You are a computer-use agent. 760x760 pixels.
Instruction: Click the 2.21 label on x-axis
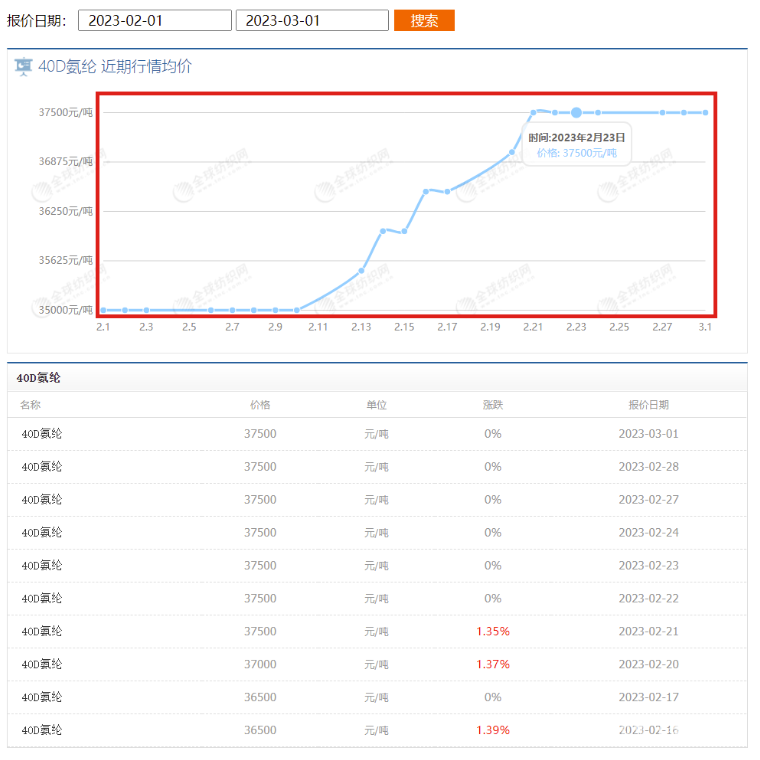point(533,327)
